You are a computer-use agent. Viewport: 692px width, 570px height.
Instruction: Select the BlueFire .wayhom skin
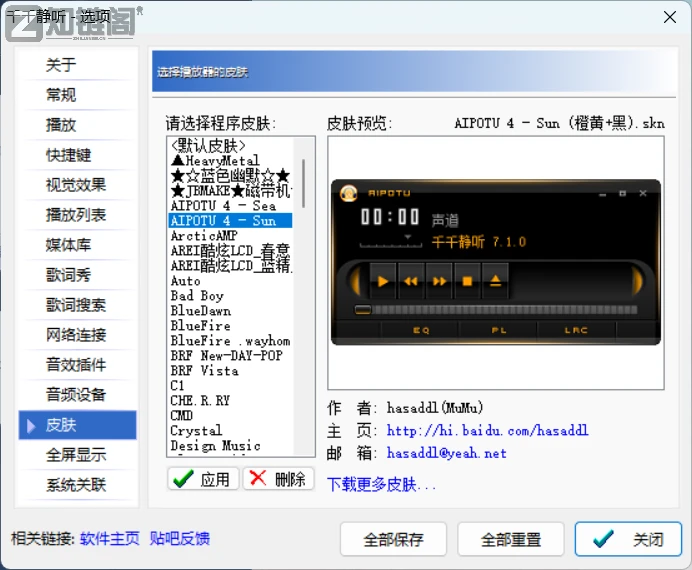[230, 341]
